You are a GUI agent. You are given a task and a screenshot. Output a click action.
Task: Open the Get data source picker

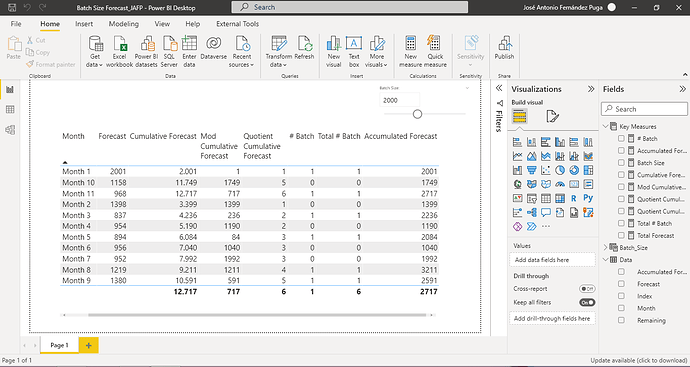coord(95,51)
